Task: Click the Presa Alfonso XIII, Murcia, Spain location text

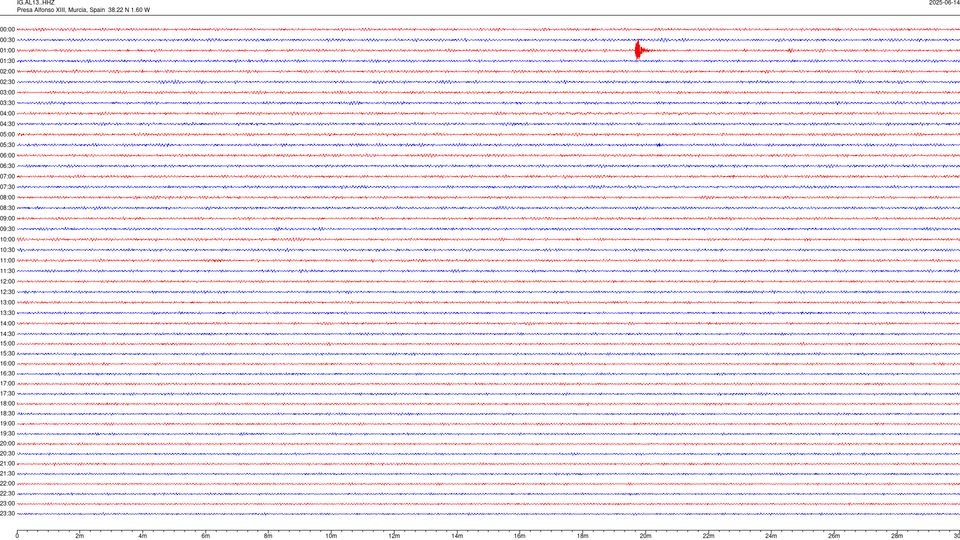Action: [x=61, y=10]
